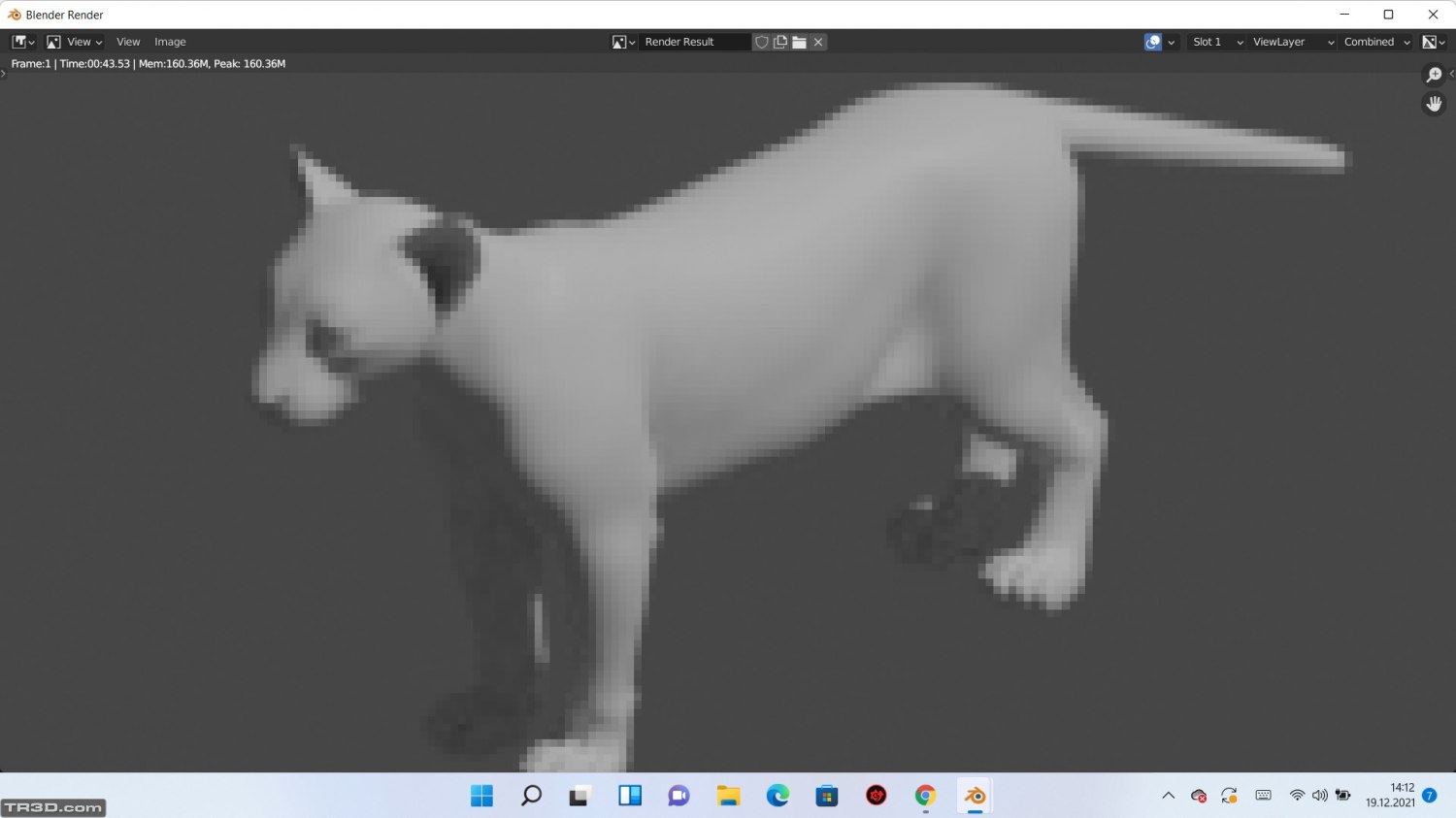This screenshot has height=818, width=1456.
Task: Open the Combined pass dropdown
Action: click(1376, 42)
